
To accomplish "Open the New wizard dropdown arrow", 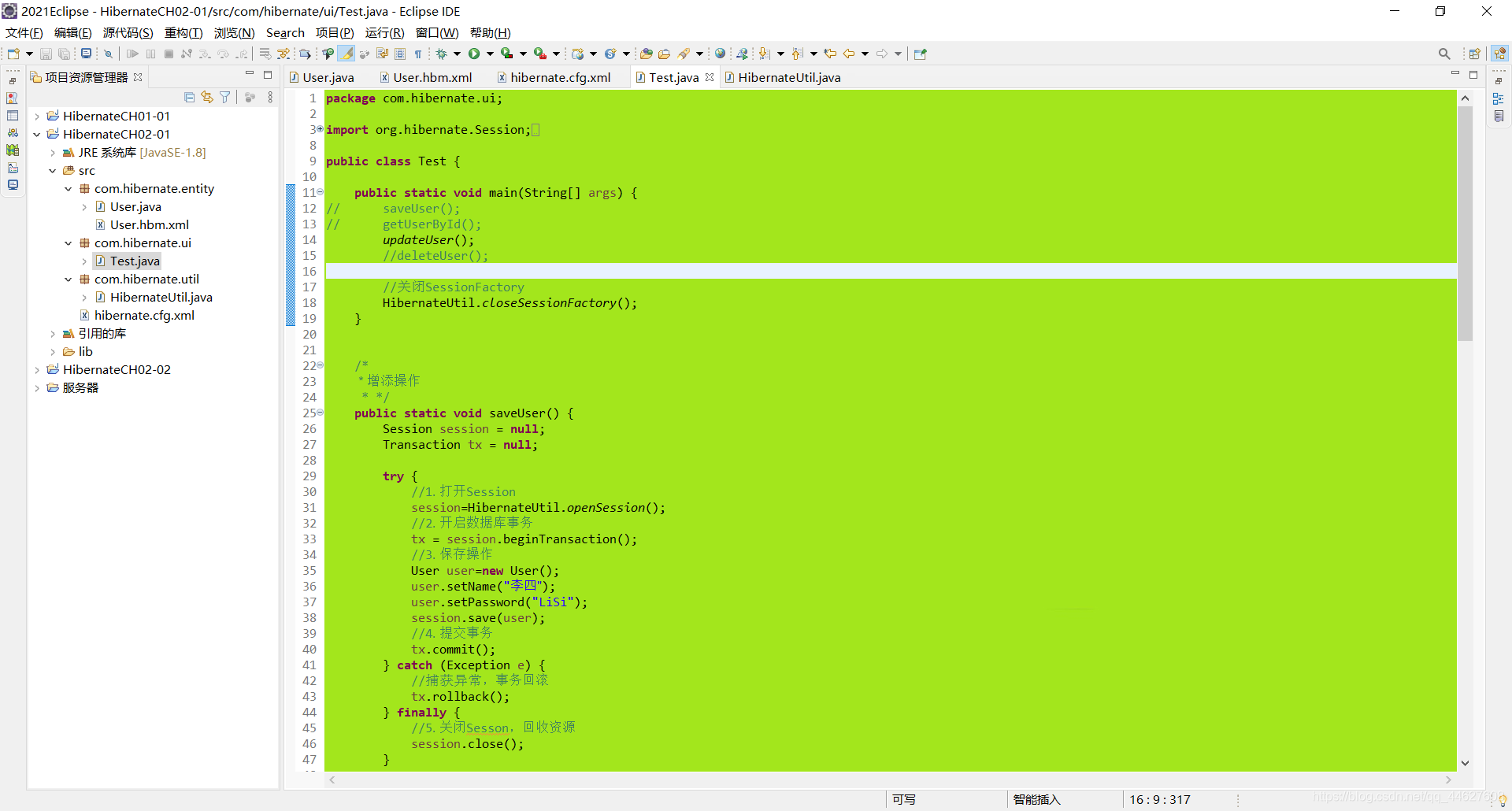I will (x=29, y=54).
